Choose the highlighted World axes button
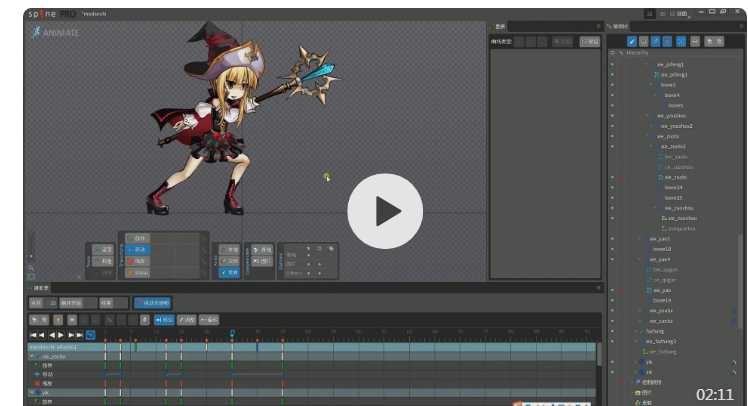 click(x=229, y=272)
